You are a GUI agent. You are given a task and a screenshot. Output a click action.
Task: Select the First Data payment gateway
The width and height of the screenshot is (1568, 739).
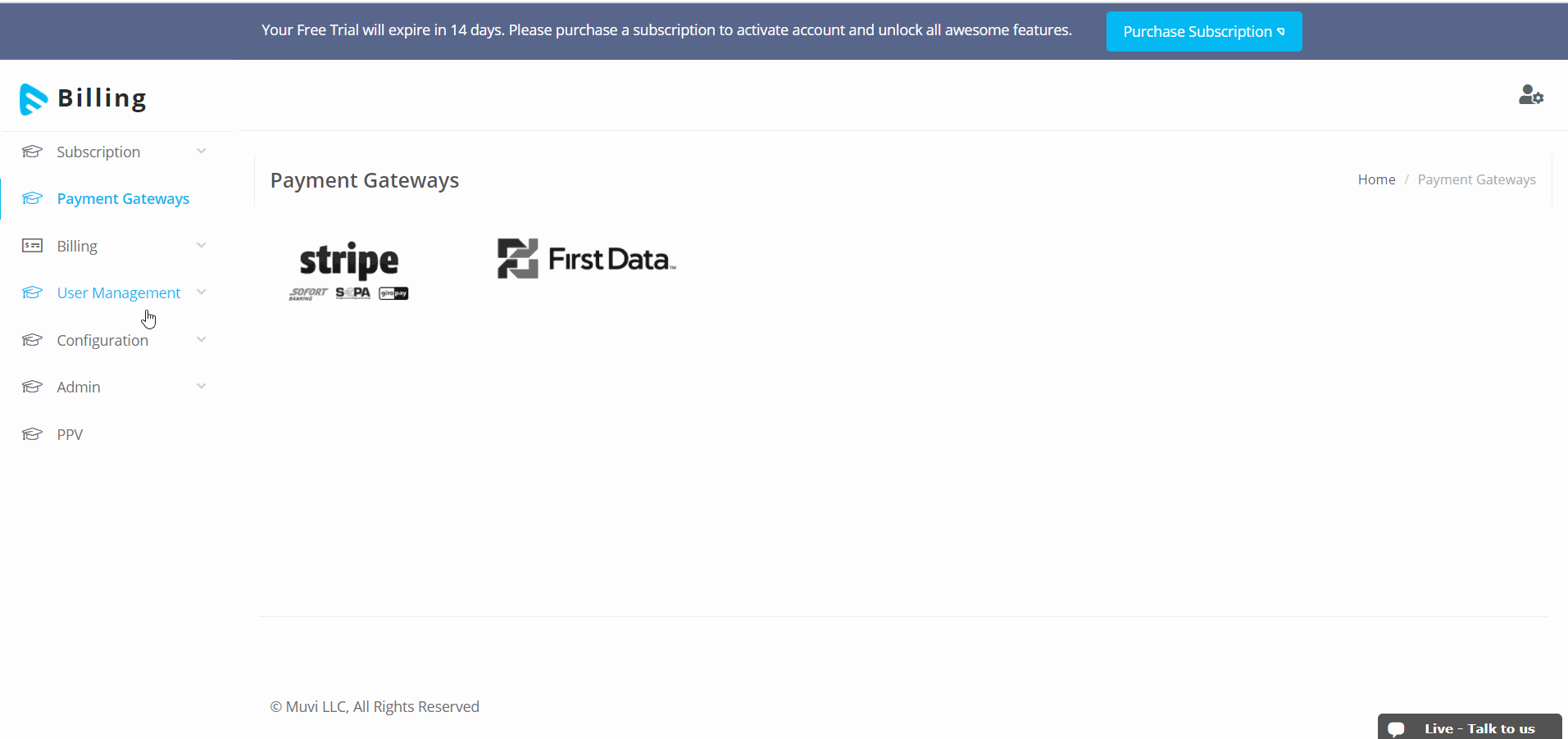click(587, 259)
